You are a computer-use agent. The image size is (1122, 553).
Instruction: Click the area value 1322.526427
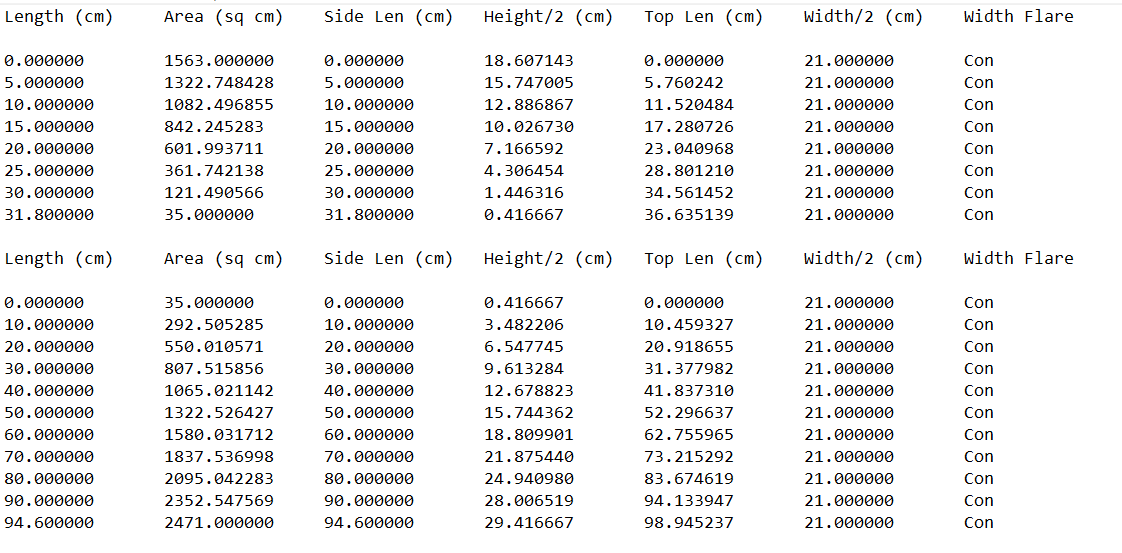pos(218,413)
